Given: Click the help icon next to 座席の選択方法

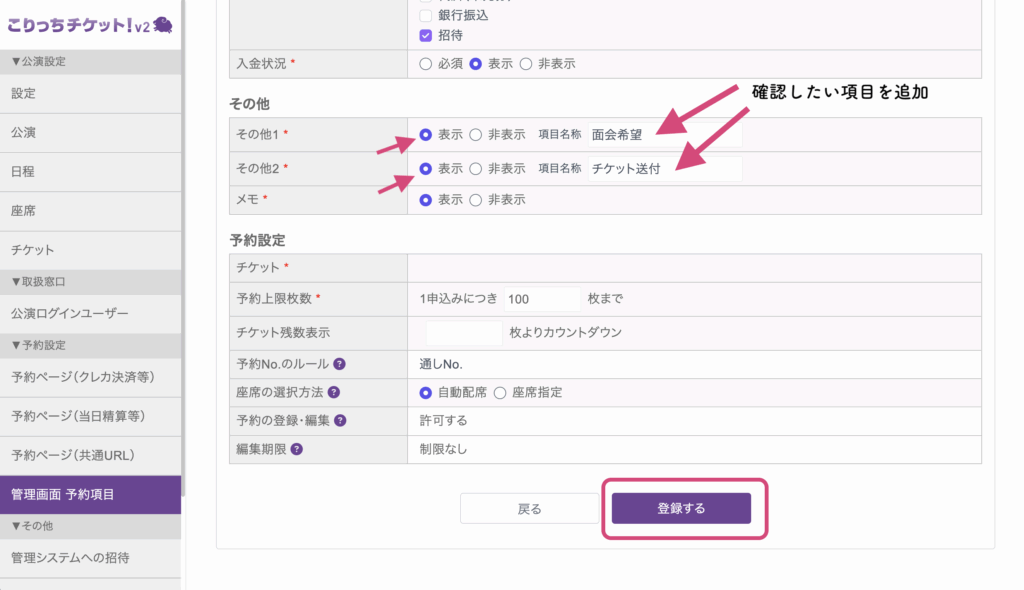Looking at the screenshot, I should (x=334, y=392).
